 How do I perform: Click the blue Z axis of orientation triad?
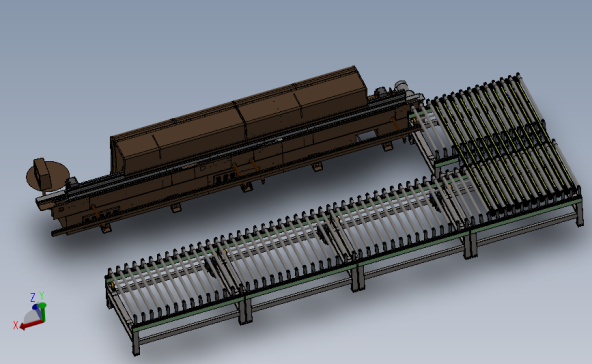pos(37,309)
